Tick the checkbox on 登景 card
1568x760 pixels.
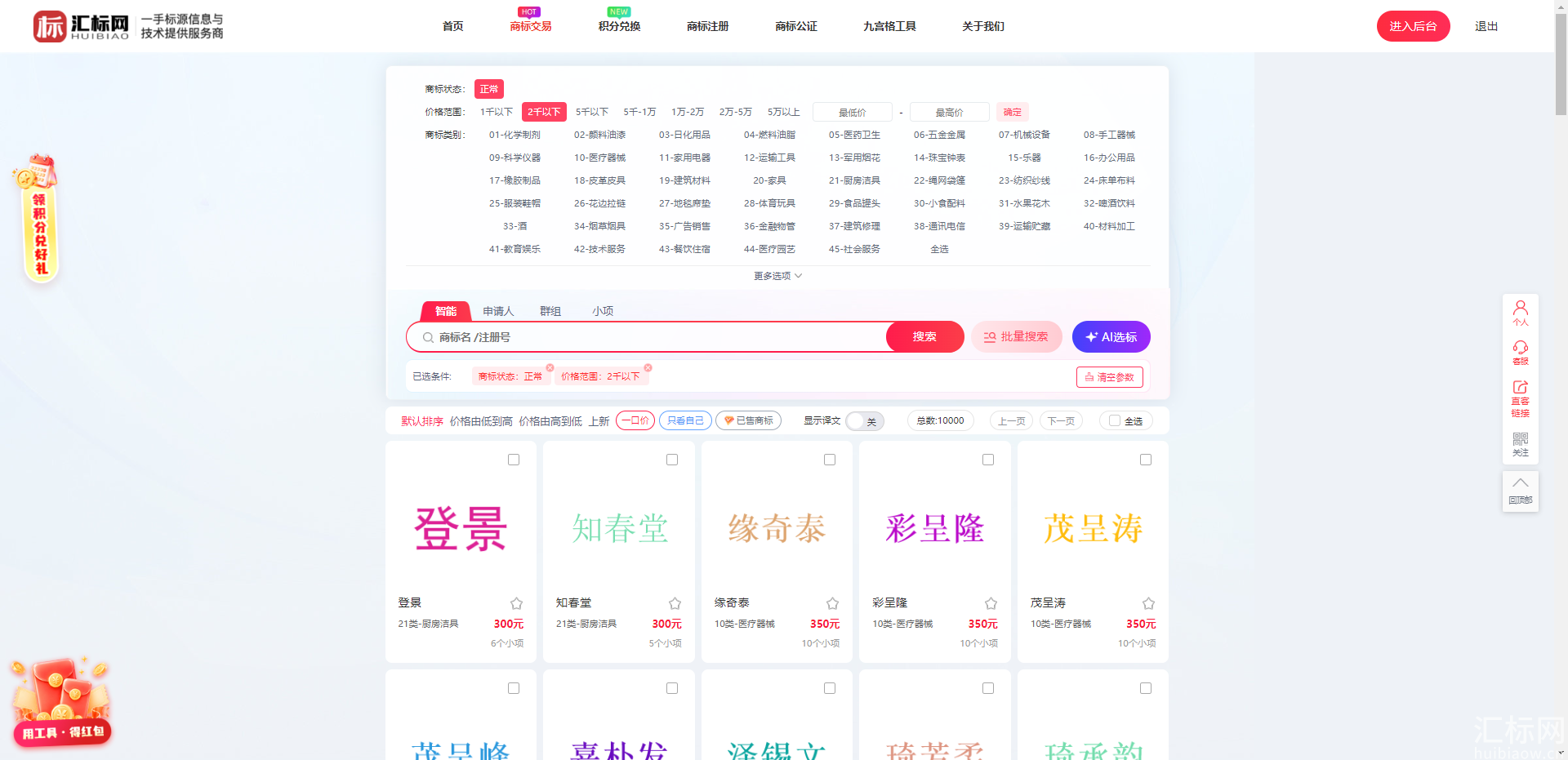[x=514, y=460]
